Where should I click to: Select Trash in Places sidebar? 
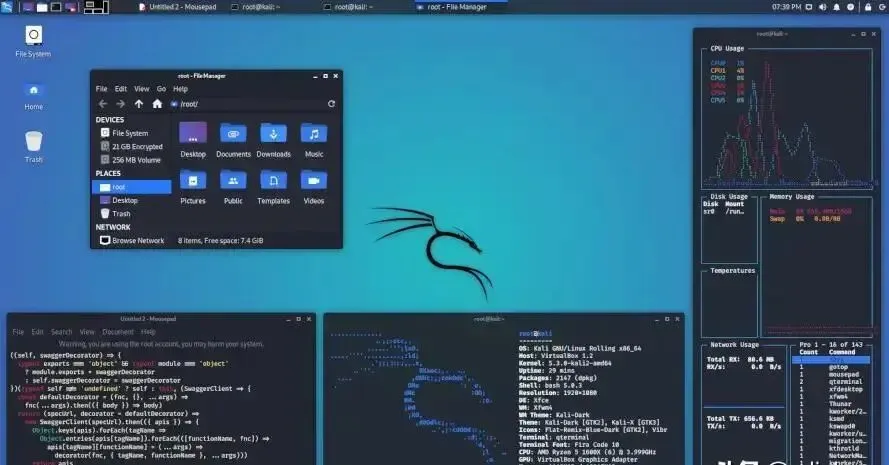coord(130,214)
